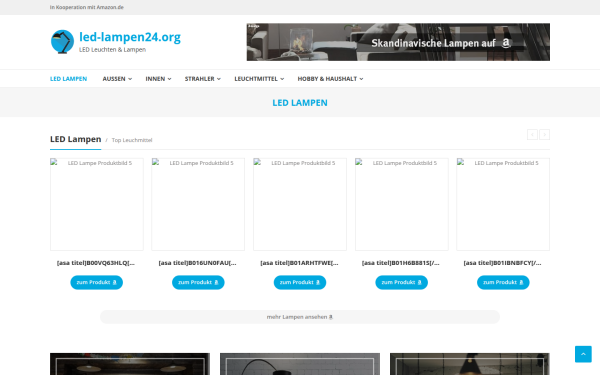Click zum Produkt button under B01IBNBFCY
Viewport: 600px width, 375px height.
(x=503, y=282)
